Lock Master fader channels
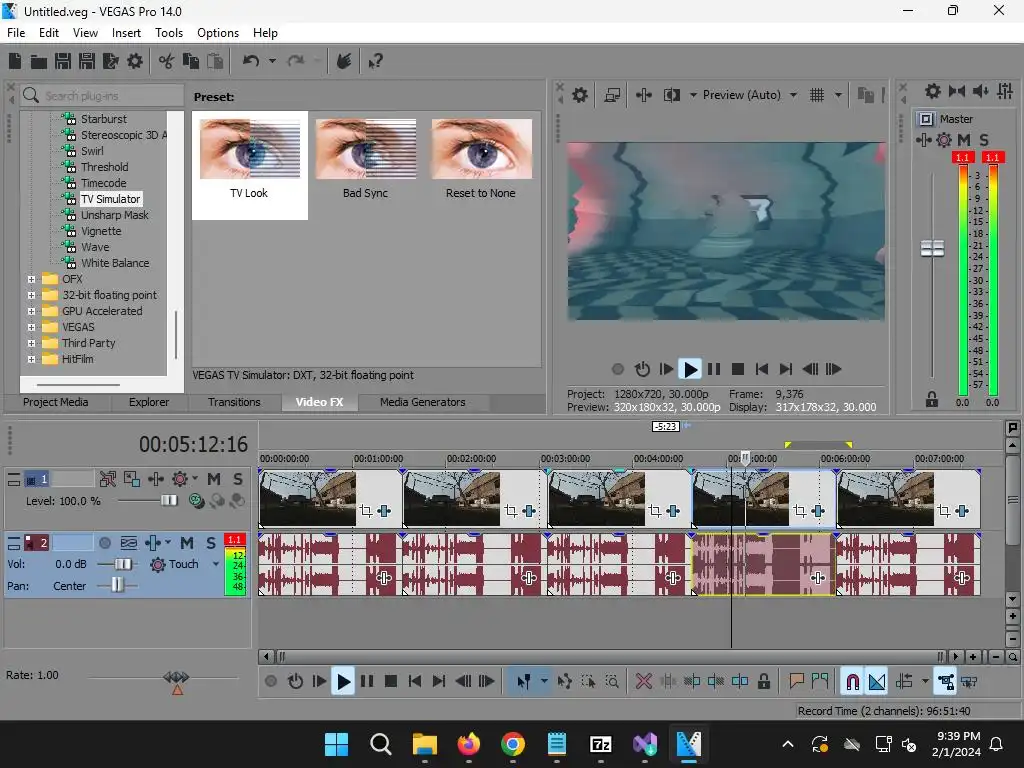 (x=932, y=399)
